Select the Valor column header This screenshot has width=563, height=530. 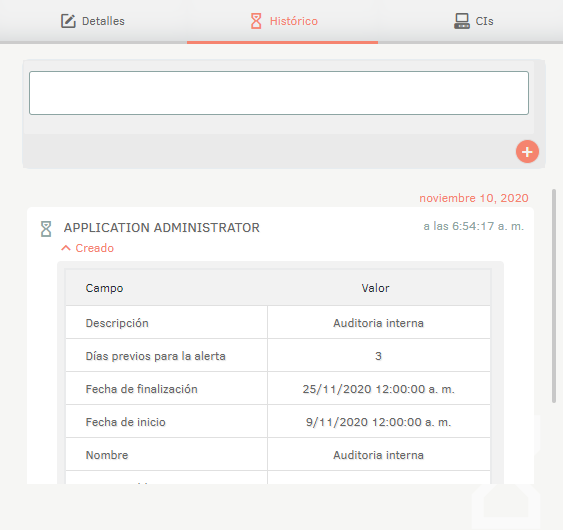375,288
